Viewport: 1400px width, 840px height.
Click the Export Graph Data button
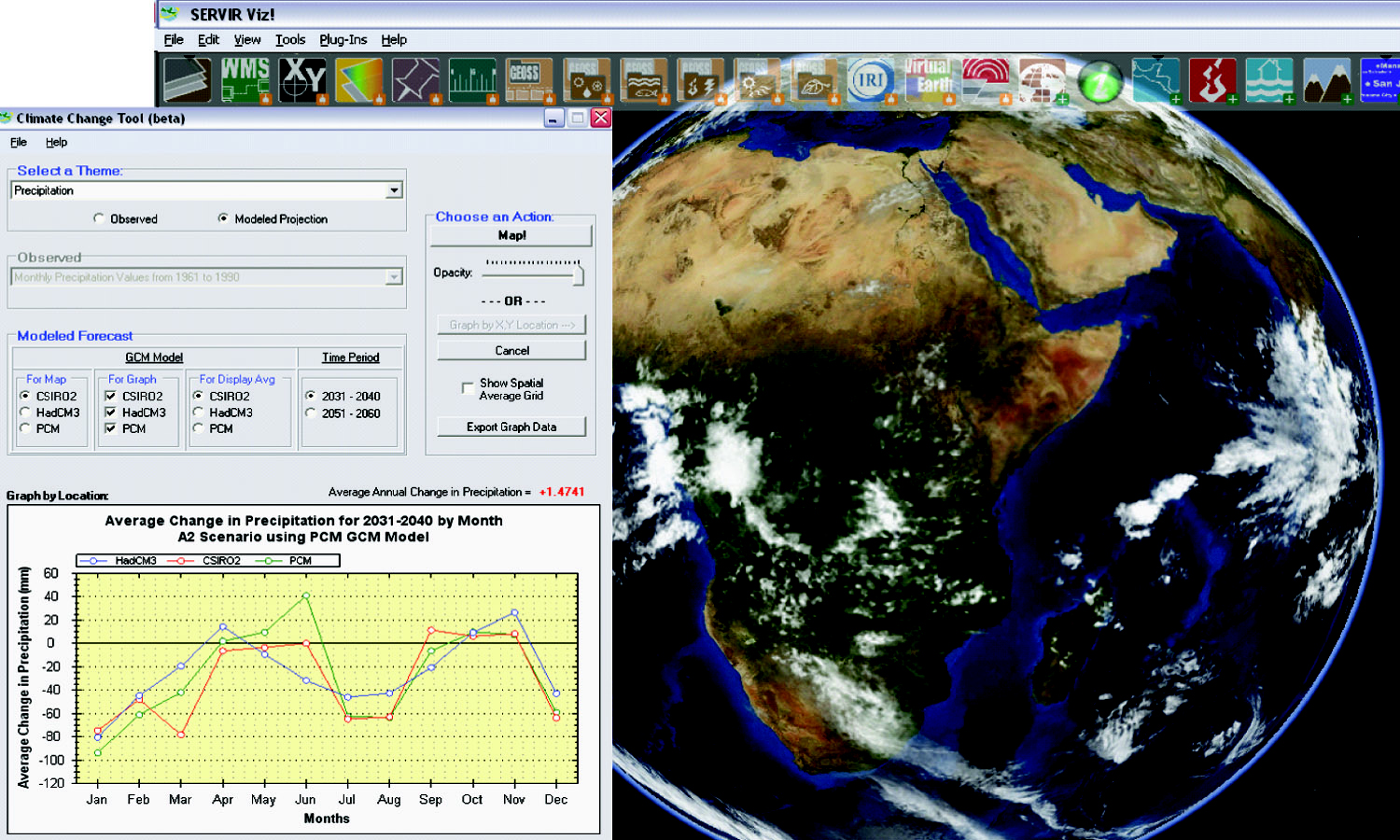pos(511,427)
